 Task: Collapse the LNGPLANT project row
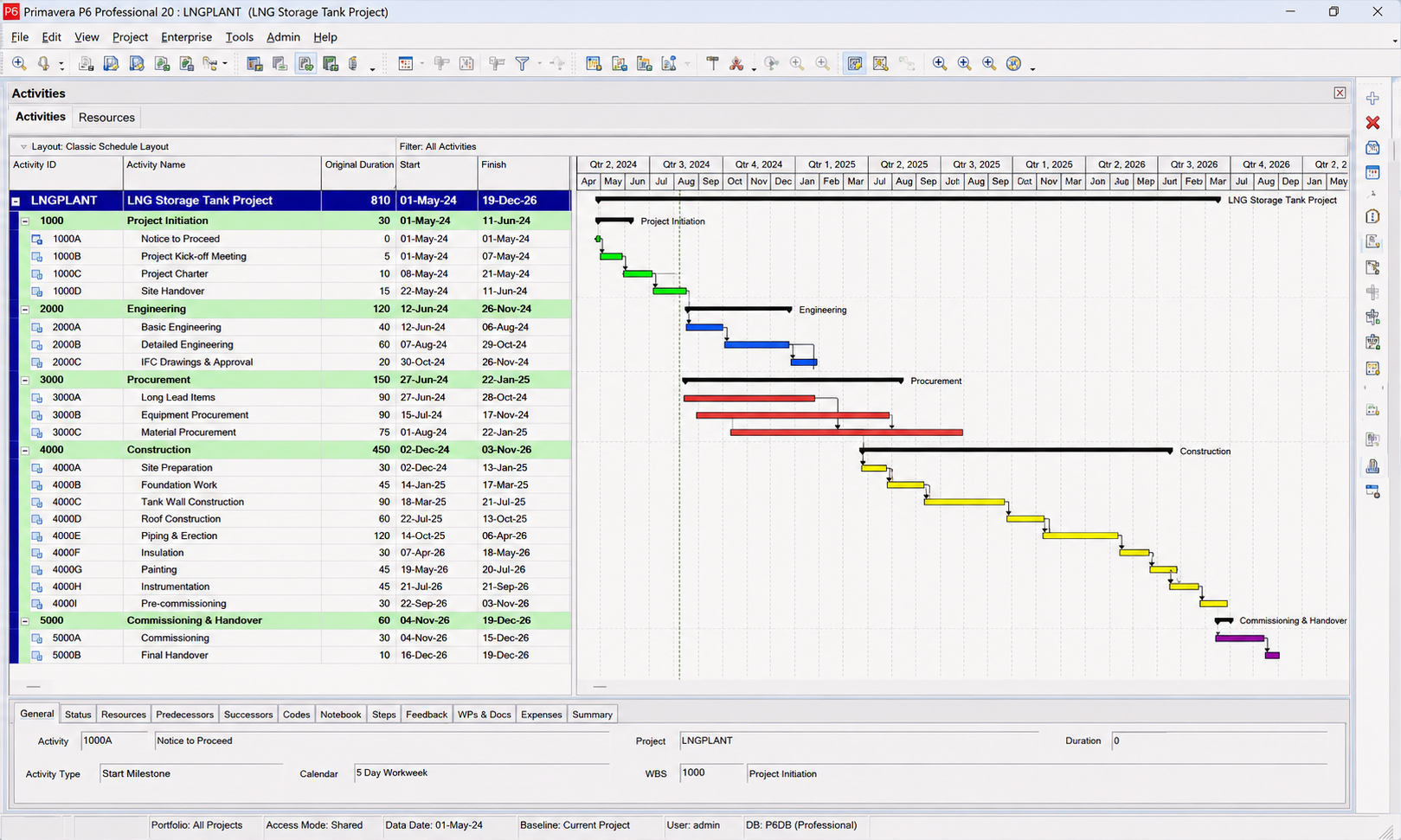pos(16,201)
